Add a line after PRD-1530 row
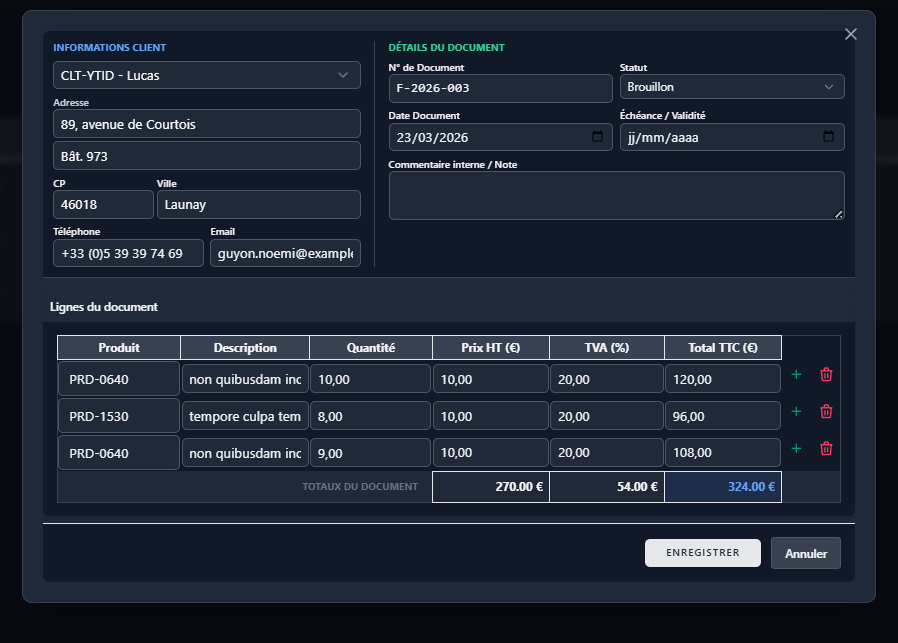This screenshot has height=643, width=898. tap(796, 412)
